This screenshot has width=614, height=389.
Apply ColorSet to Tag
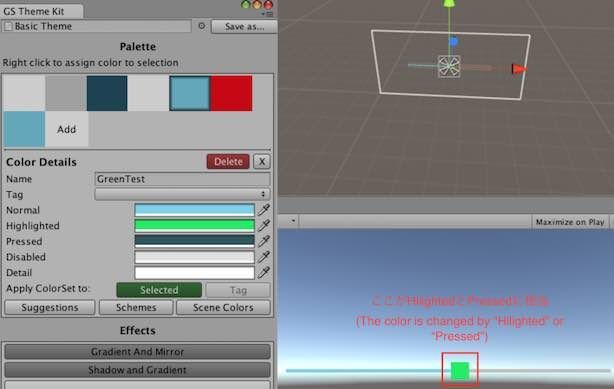[x=238, y=290]
